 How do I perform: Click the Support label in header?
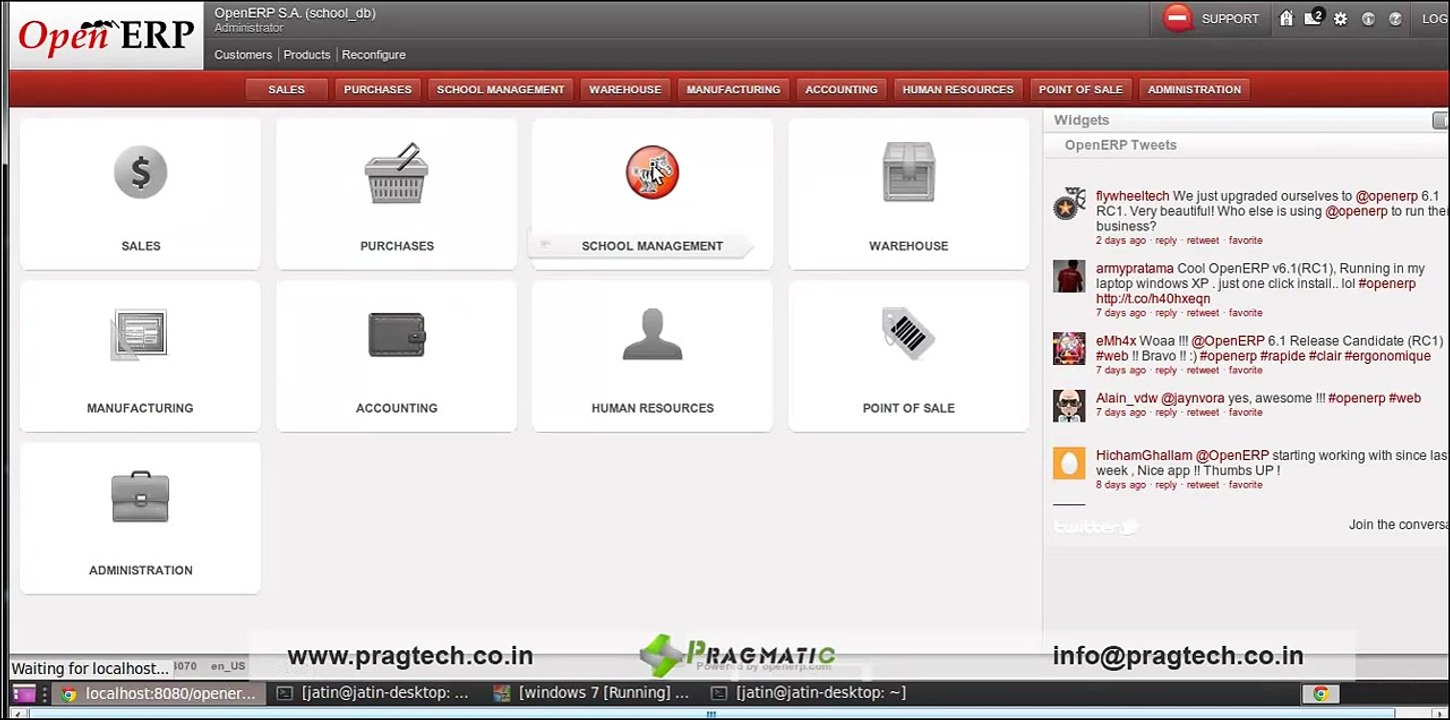[1230, 19]
